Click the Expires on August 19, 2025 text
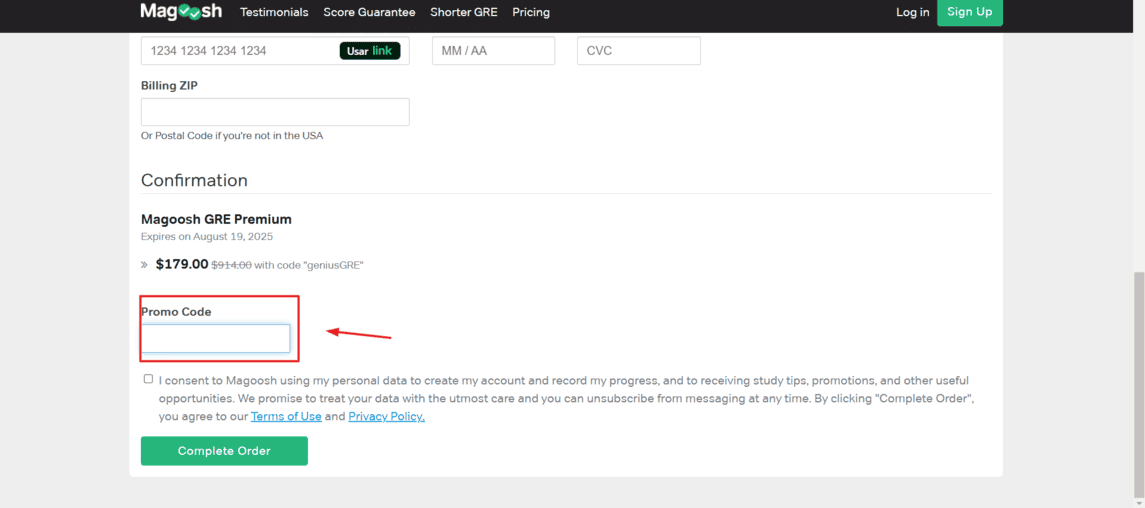 [x=207, y=236]
